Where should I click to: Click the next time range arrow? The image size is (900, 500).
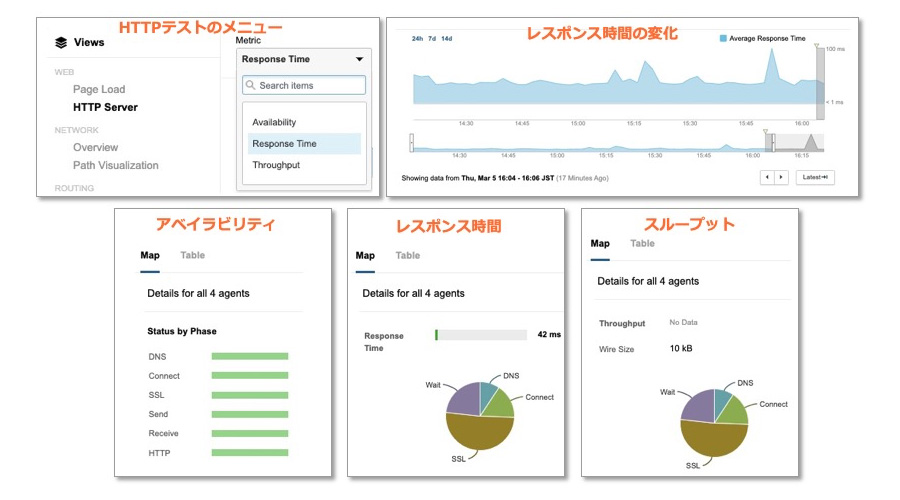(781, 177)
